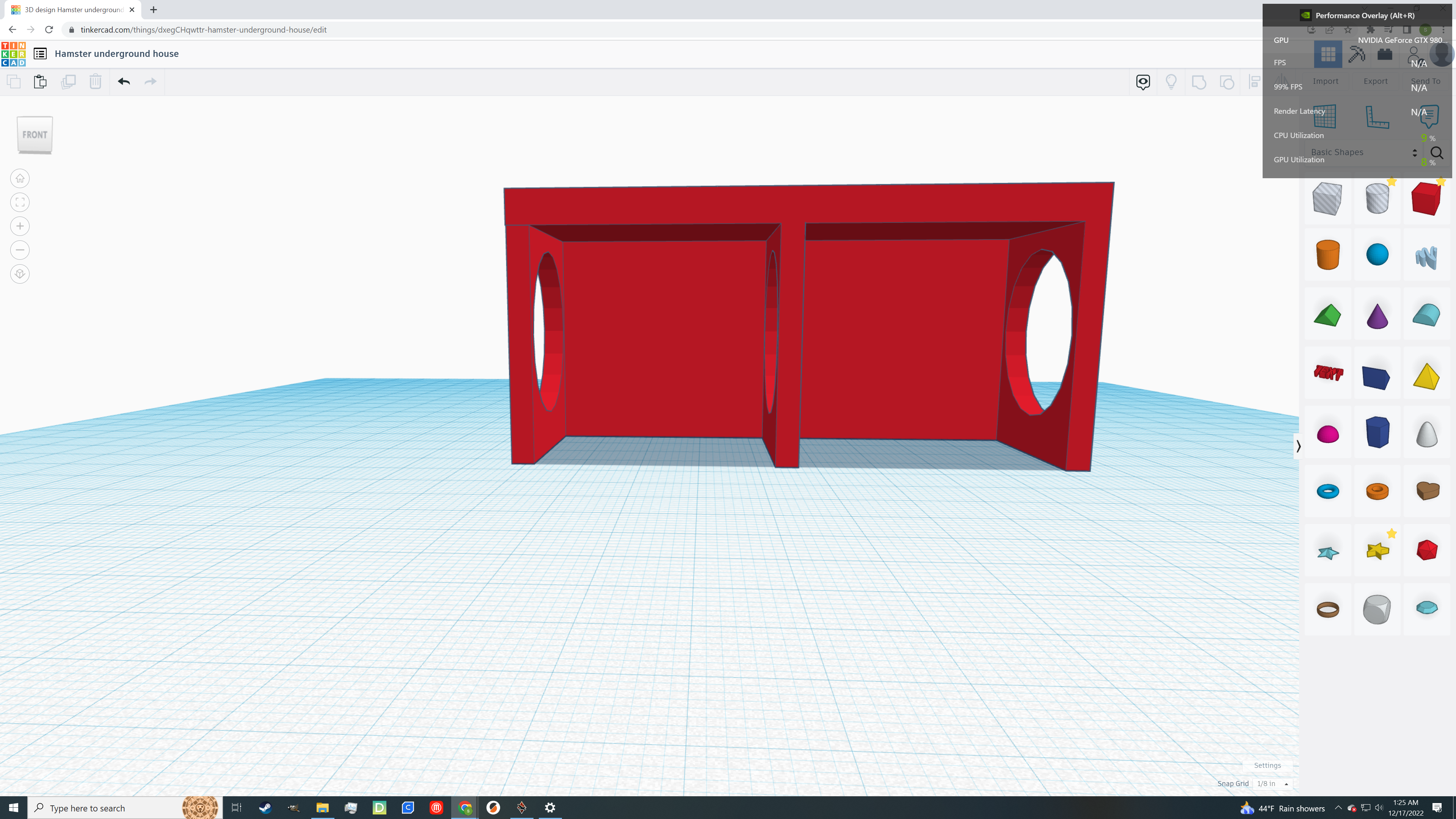1456x819 pixels.
Task: Select the red Icosahedron shape
Action: tap(1426, 550)
